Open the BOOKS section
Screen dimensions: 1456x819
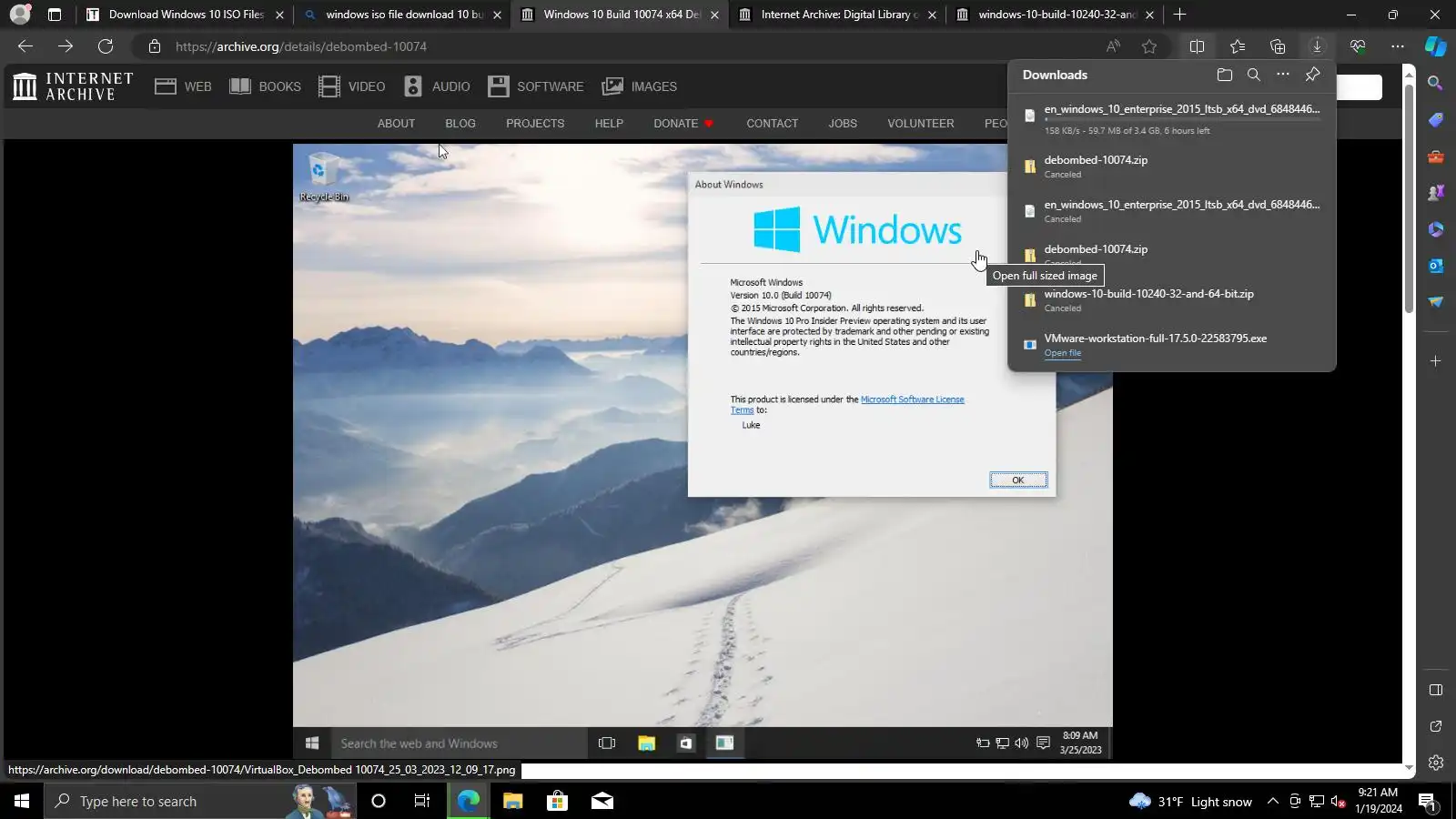coord(265,86)
